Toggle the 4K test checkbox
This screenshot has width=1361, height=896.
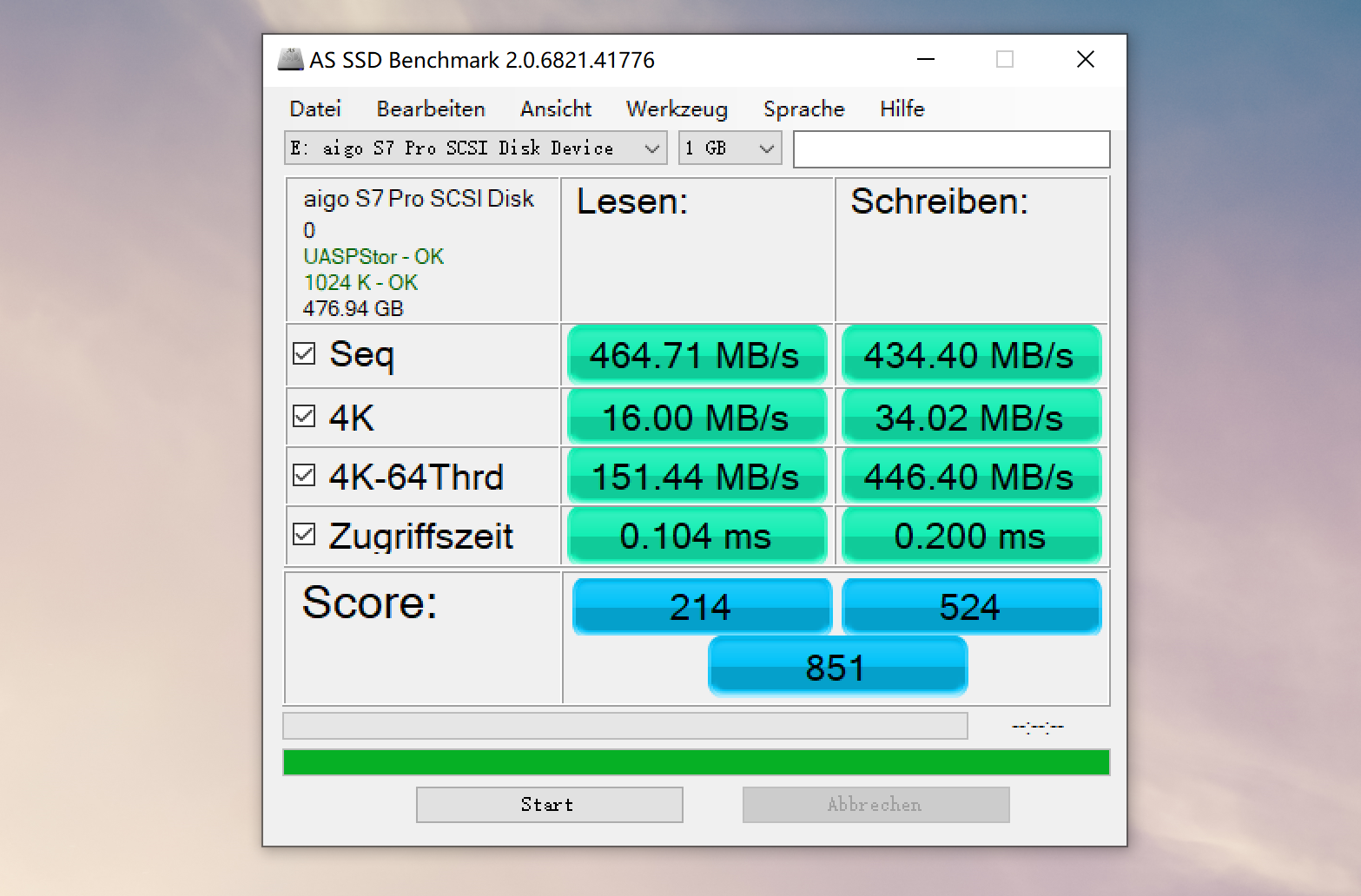(x=304, y=416)
